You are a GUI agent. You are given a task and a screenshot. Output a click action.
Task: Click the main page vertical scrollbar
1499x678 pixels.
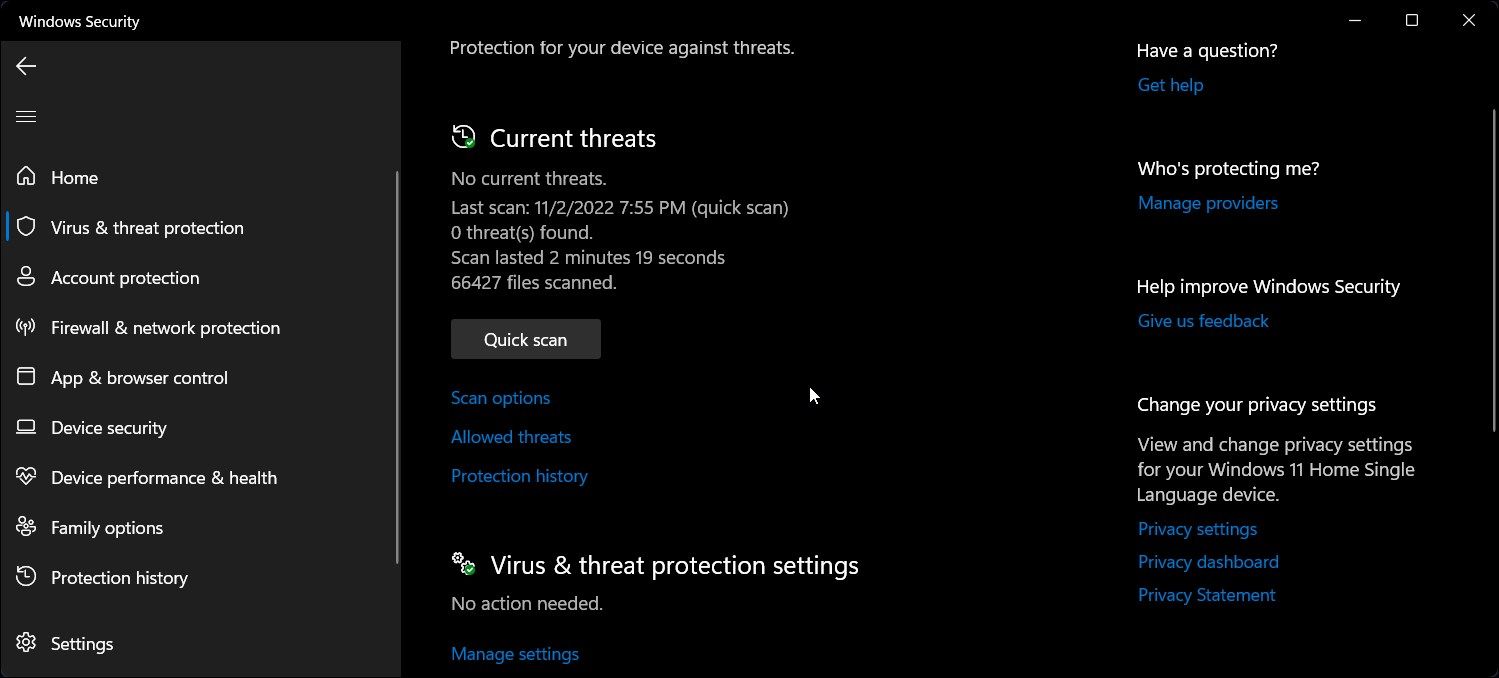(1494, 270)
